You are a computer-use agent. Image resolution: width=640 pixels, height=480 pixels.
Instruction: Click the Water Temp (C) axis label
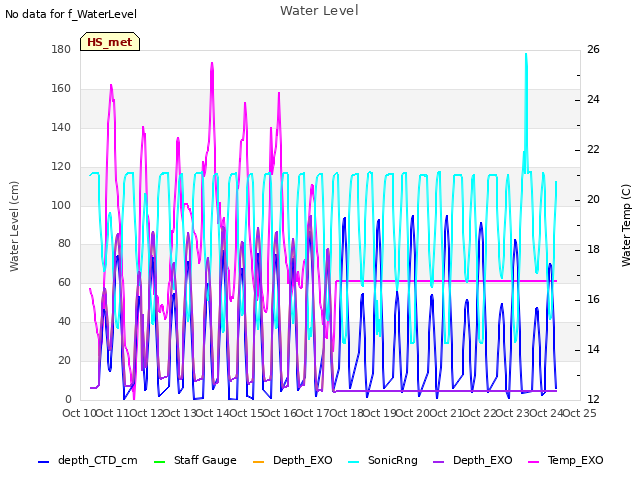coord(626,225)
